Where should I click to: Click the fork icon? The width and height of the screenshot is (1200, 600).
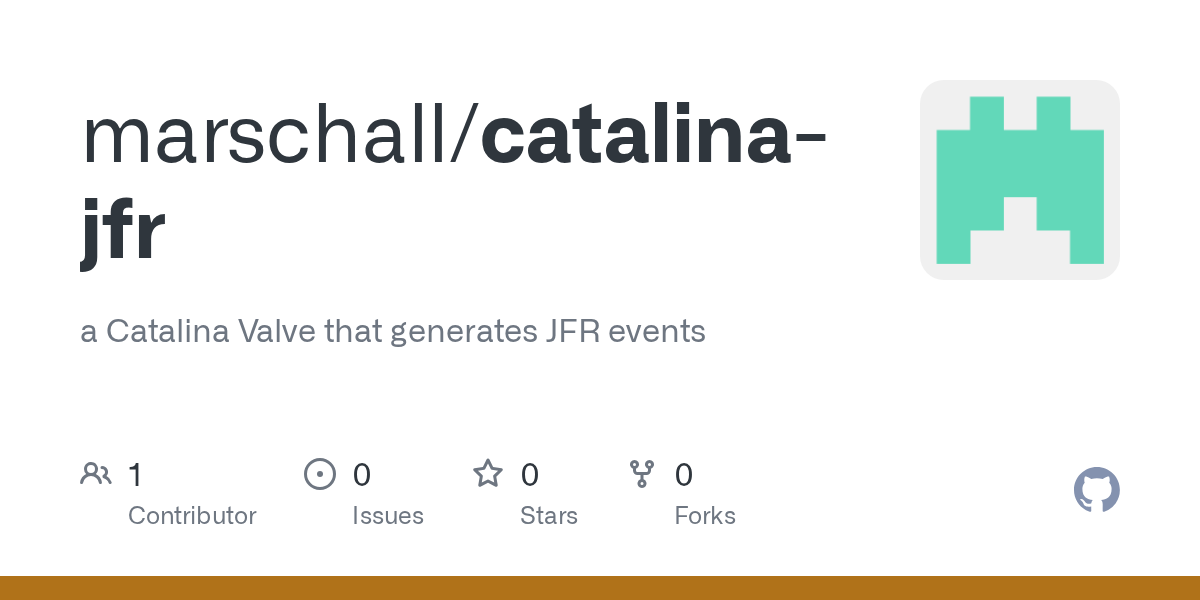point(641,474)
